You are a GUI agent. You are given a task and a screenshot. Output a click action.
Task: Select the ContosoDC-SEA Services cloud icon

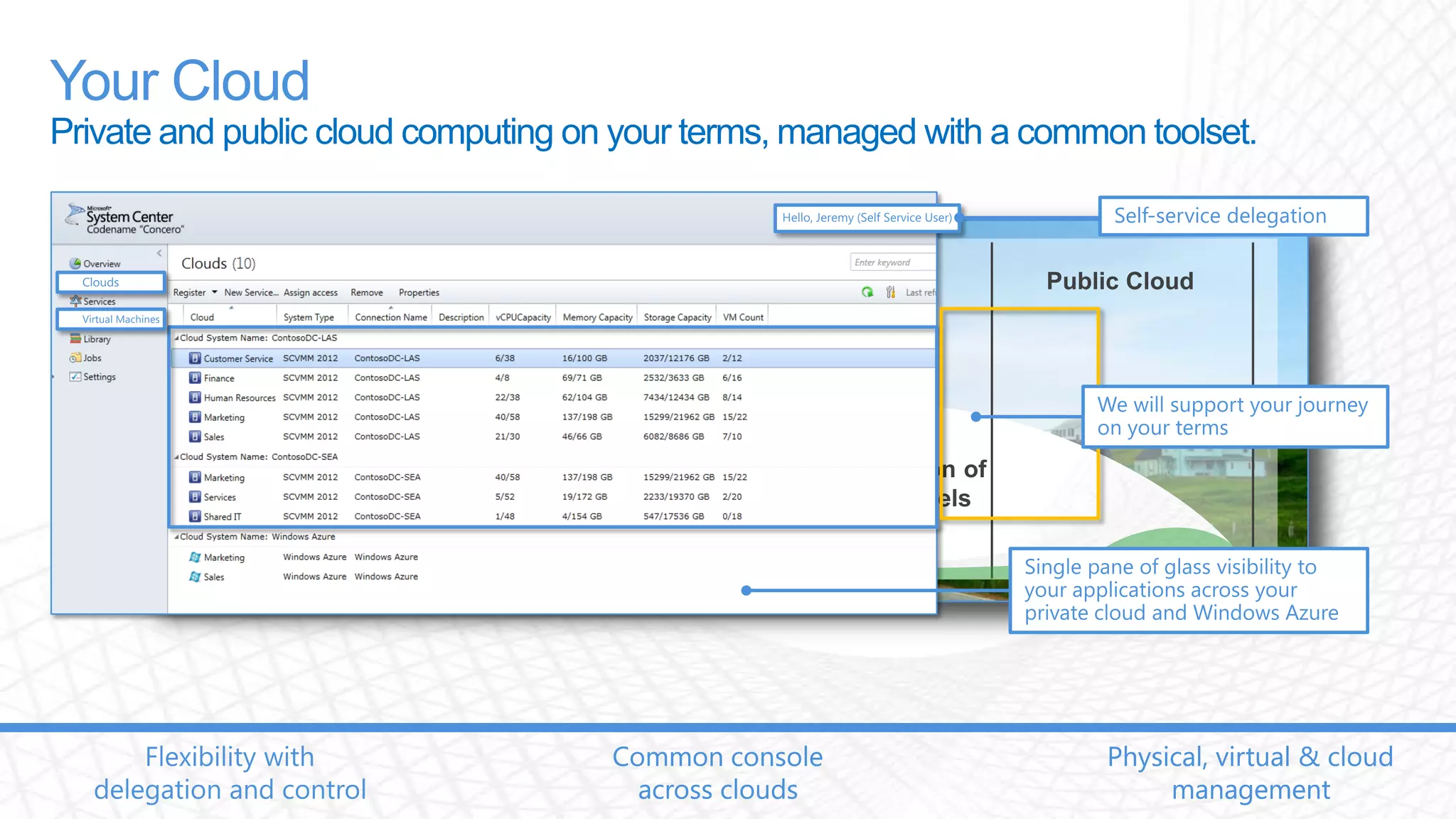click(195, 497)
